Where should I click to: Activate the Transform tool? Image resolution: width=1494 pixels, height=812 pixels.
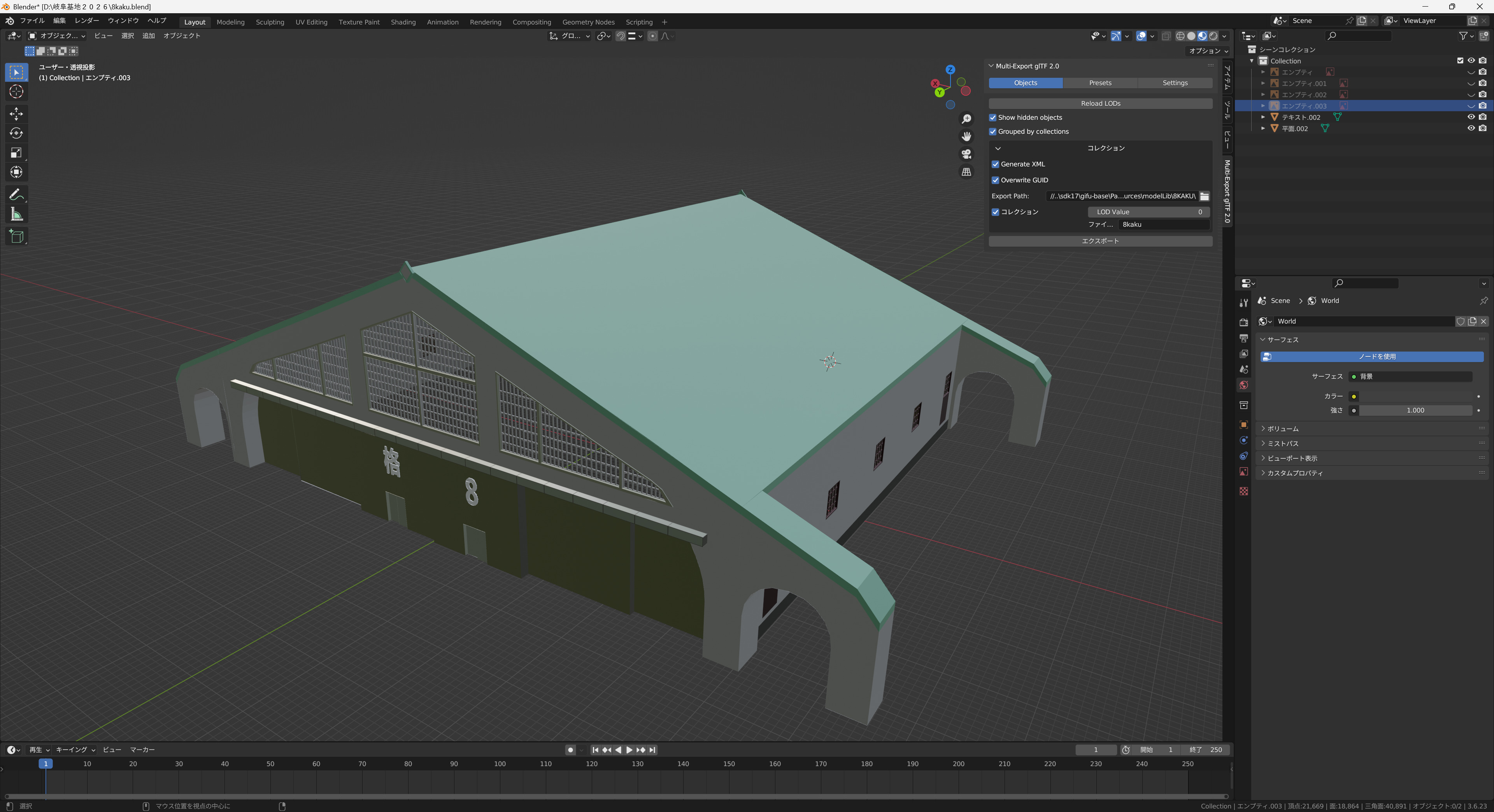pos(16,172)
